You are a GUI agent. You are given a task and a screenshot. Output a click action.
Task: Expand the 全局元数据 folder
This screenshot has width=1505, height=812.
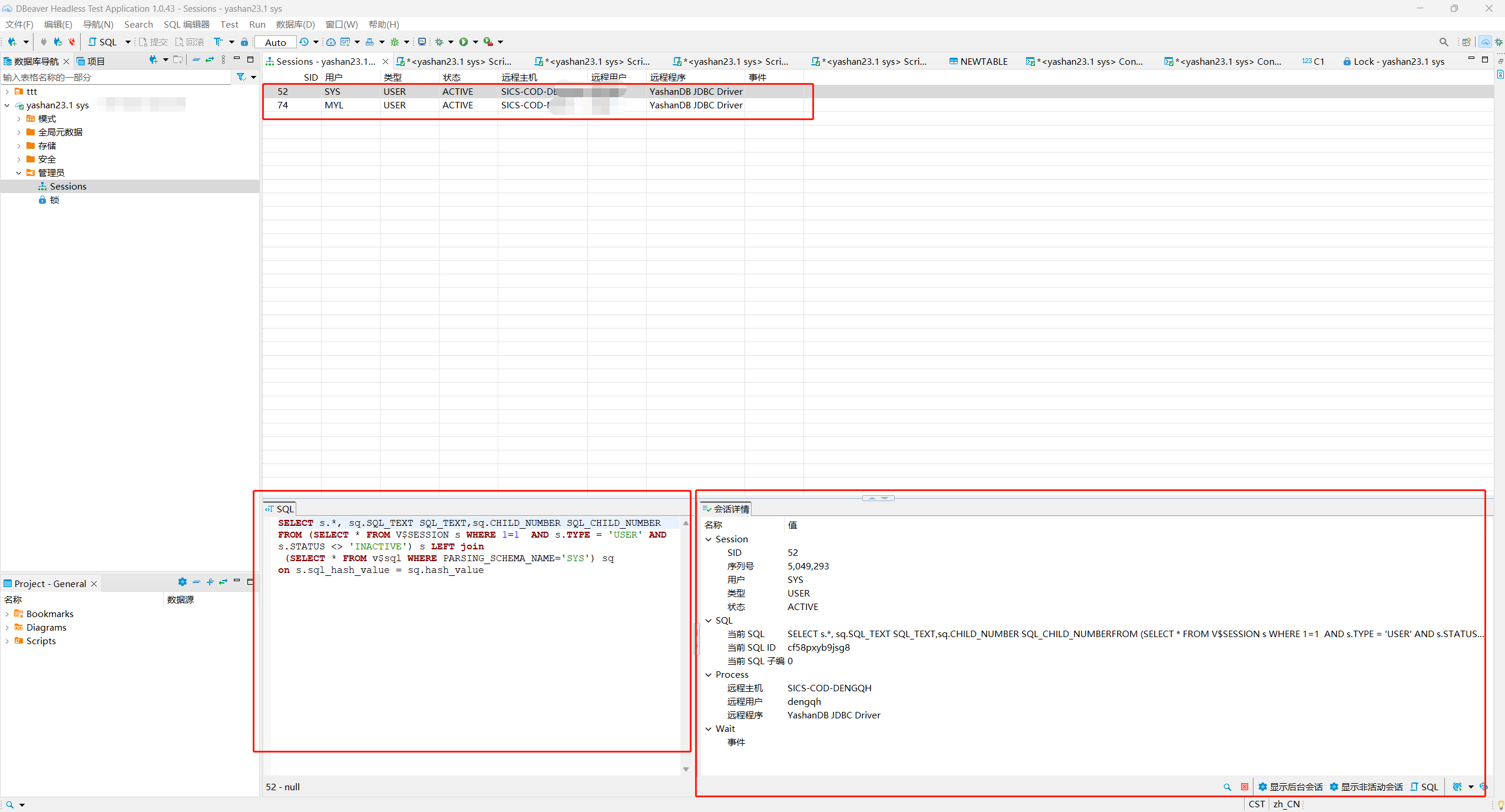point(19,132)
